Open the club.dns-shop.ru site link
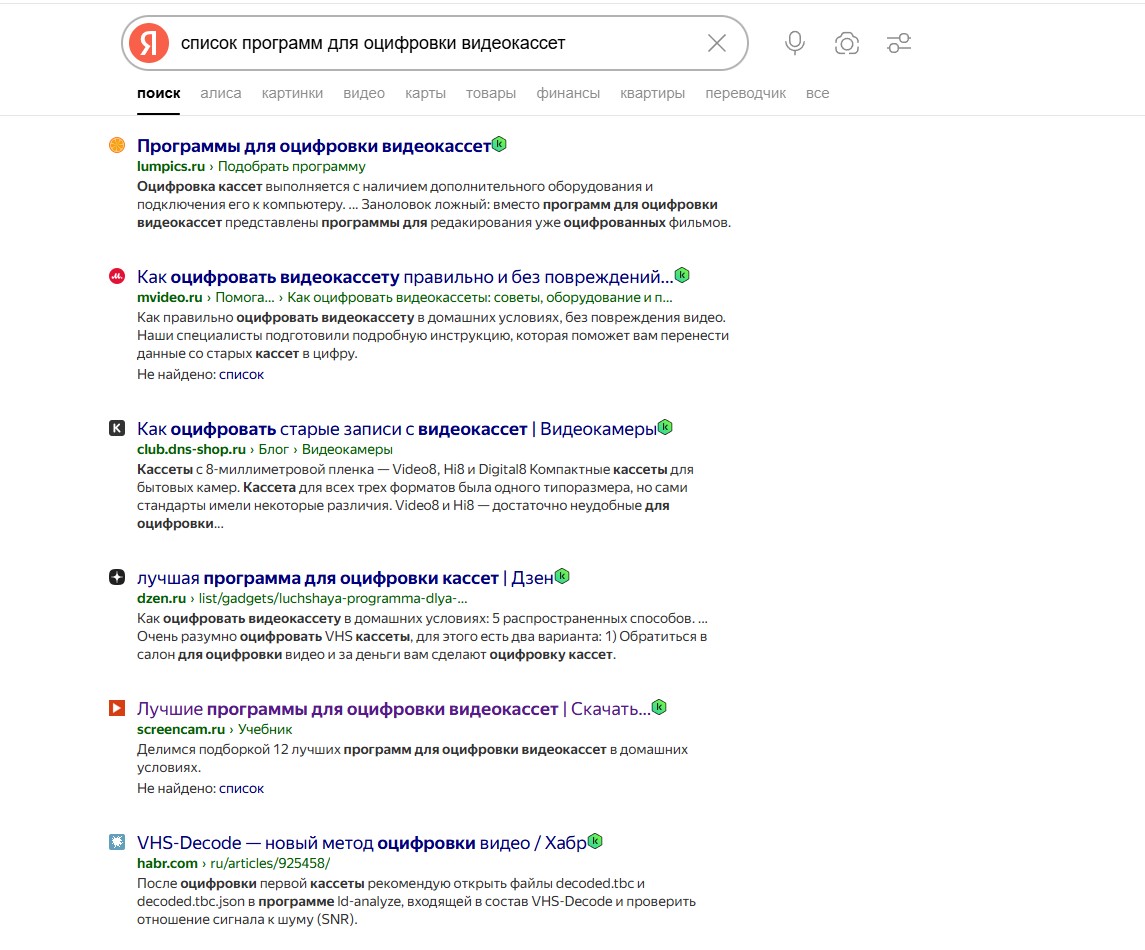Image resolution: width=1145 pixels, height=950 pixels. [x=191, y=449]
